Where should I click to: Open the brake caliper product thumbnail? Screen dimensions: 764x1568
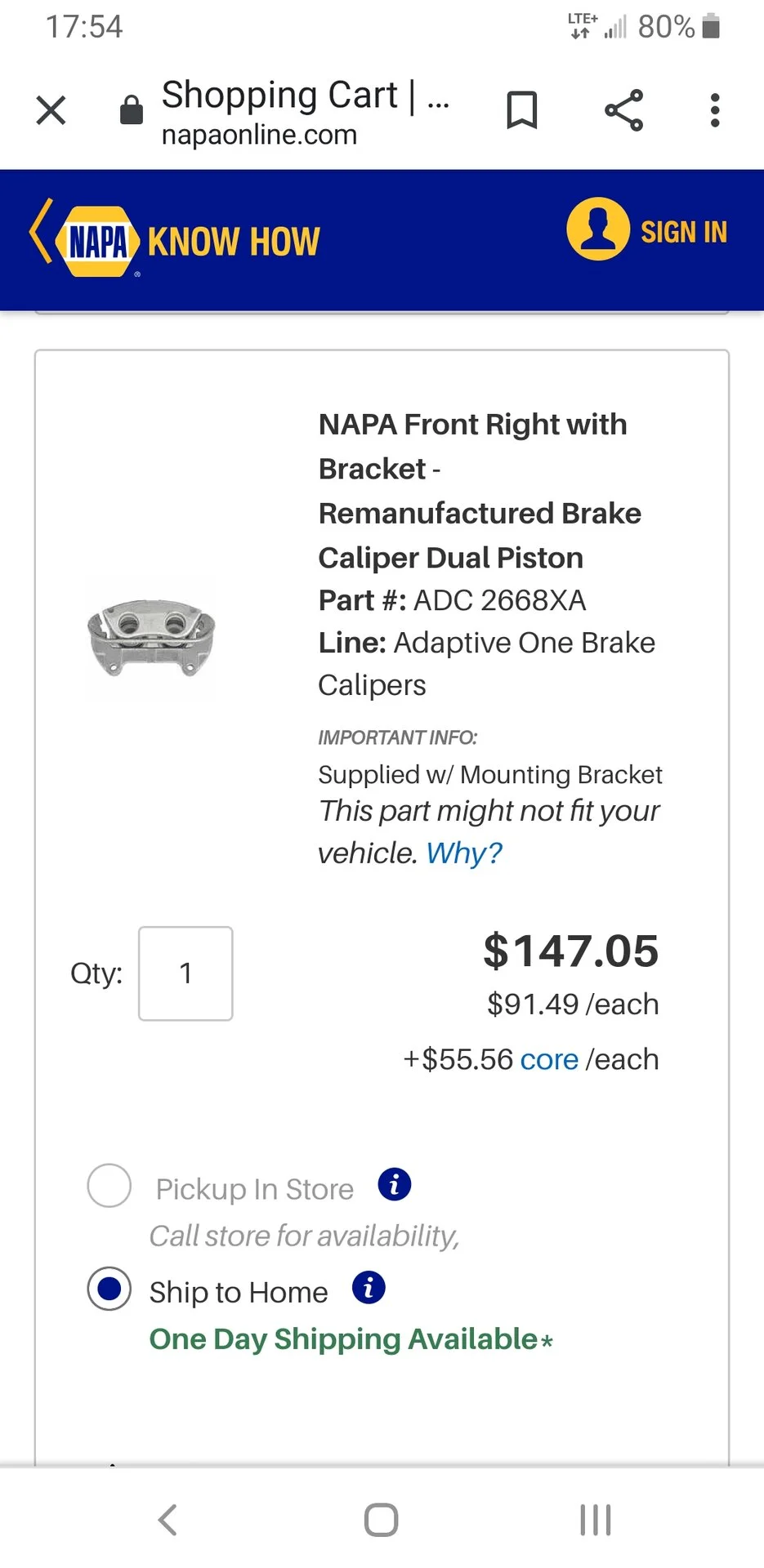click(151, 638)
